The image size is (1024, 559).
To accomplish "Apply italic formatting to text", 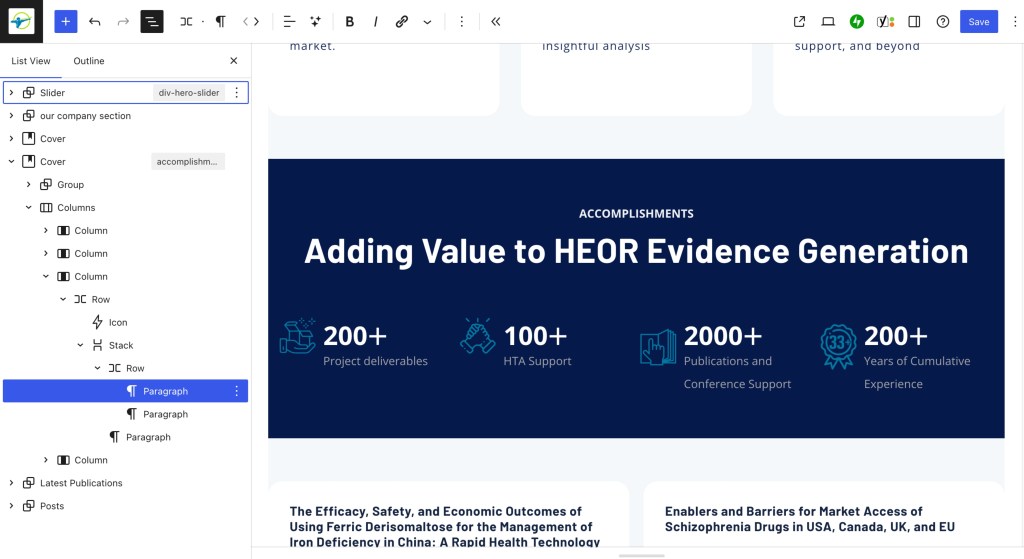I will pyautogui.click(x=375, y=21).
